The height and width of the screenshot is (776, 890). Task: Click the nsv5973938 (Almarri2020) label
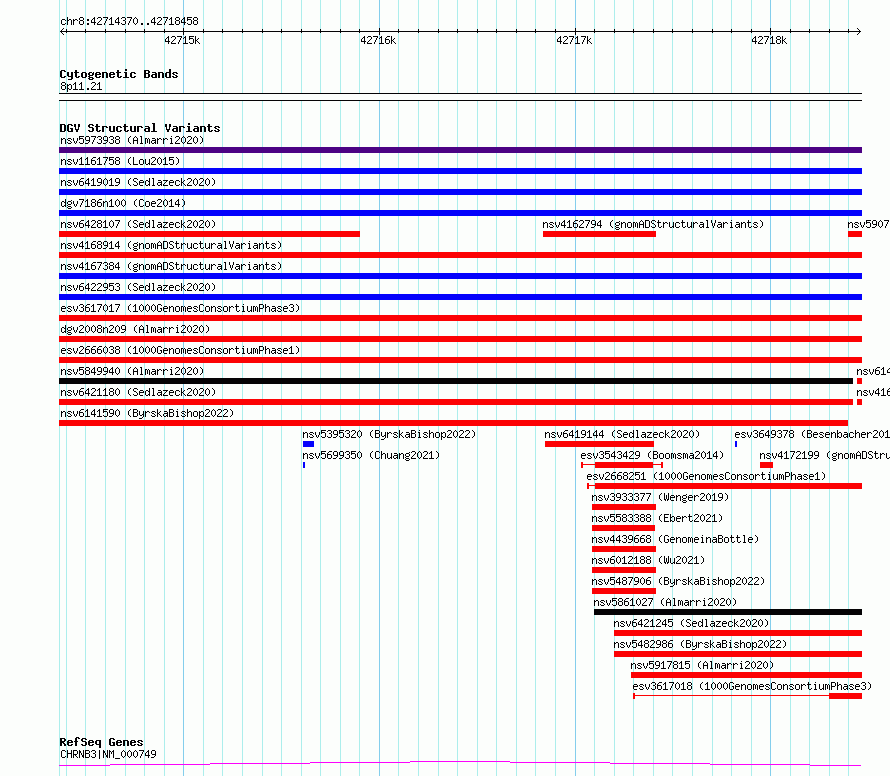[x=132, y=140]
